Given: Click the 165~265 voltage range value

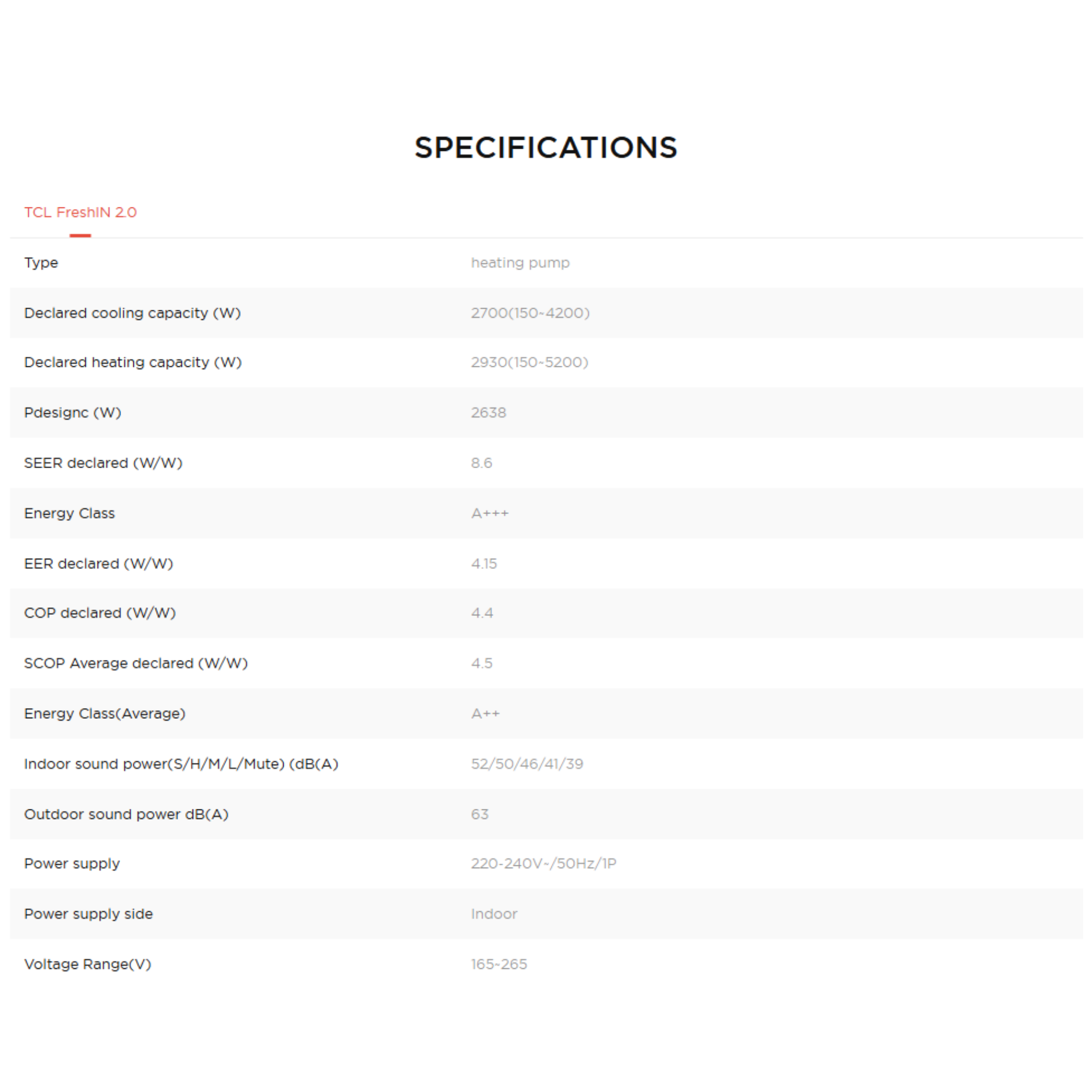Looking at the screenshot, I should pyautogui.click(x=499, y=964).
